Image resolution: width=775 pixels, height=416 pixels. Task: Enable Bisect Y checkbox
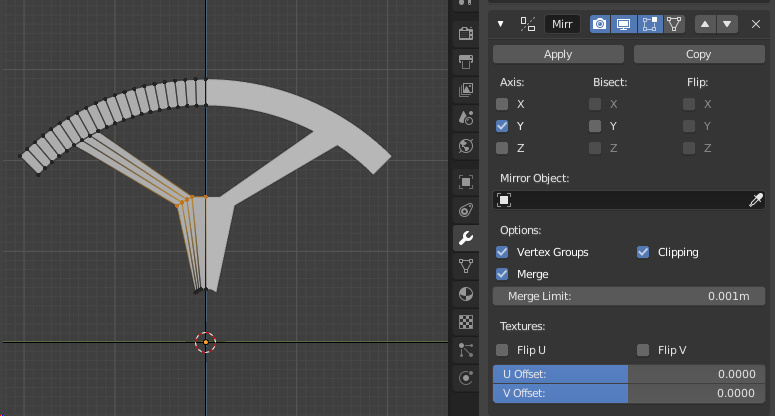point(595,126)
